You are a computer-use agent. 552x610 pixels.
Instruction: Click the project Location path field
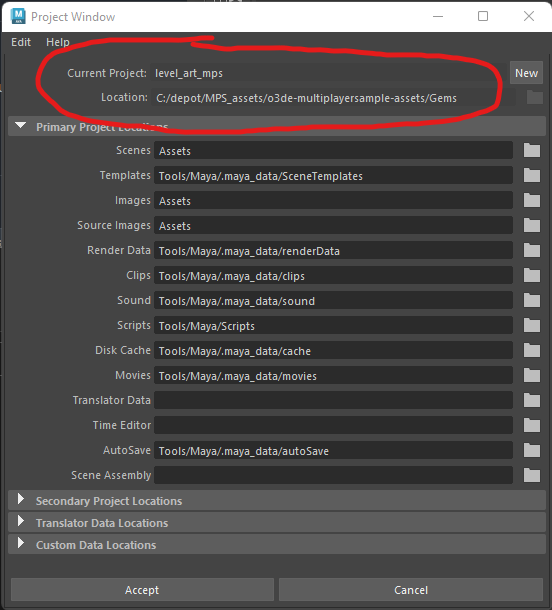click(x=333, y=98)
